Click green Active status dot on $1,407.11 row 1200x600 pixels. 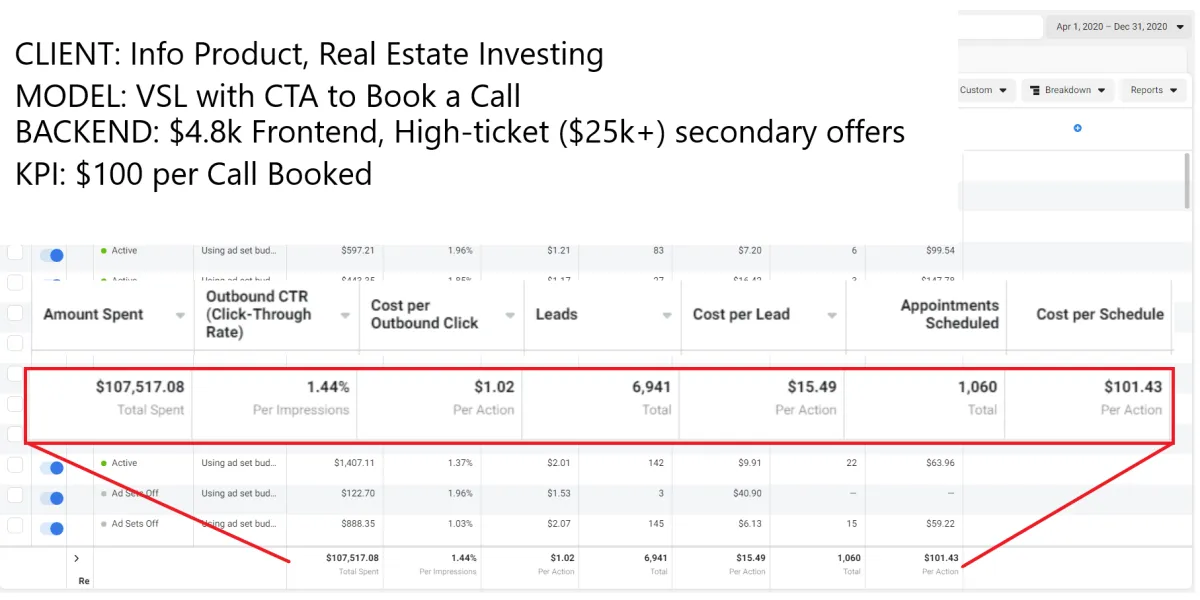point(104,464)
